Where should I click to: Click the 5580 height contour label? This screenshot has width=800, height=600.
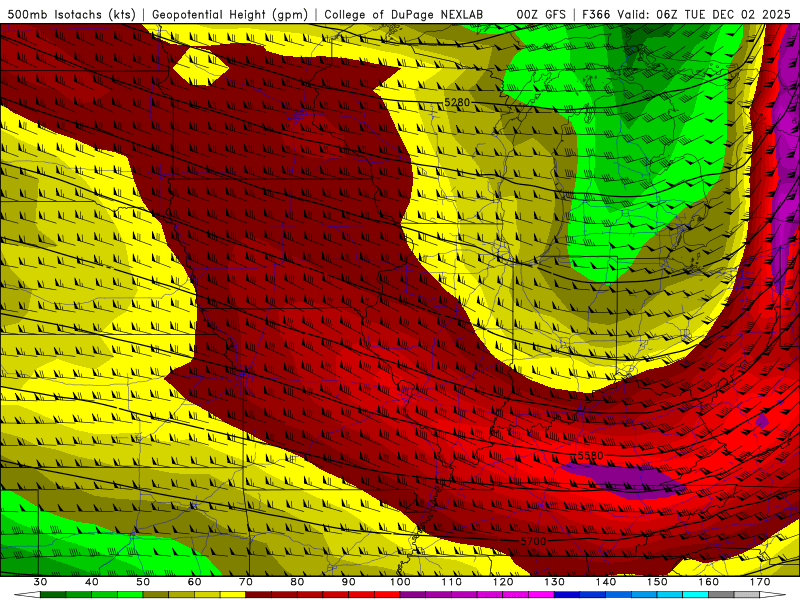point(590,455)
